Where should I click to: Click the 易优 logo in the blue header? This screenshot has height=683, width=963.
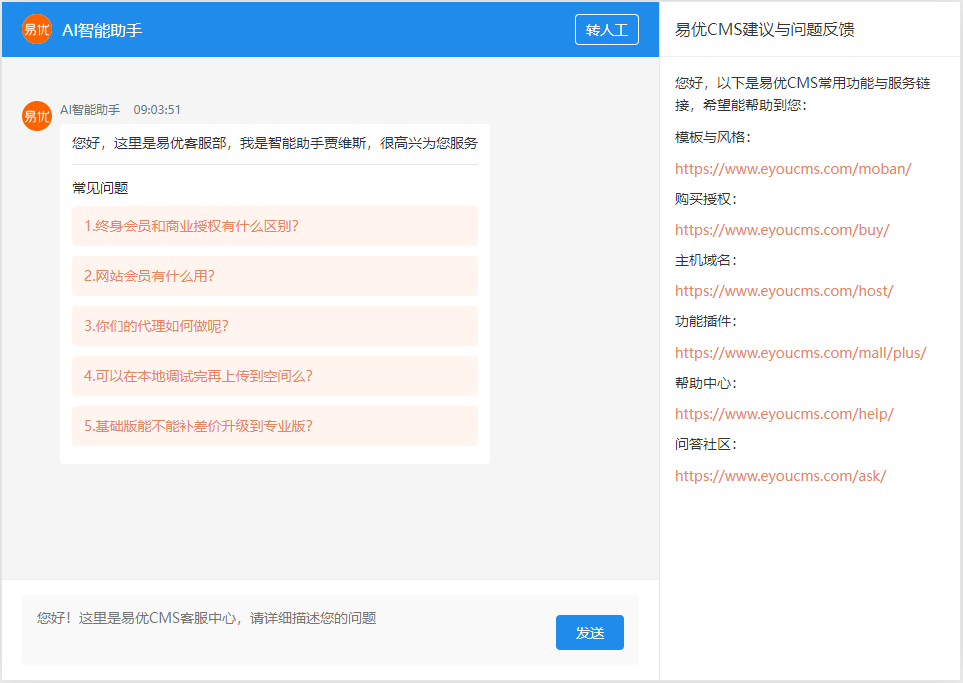pyautogui.click(x=37, y=29)
